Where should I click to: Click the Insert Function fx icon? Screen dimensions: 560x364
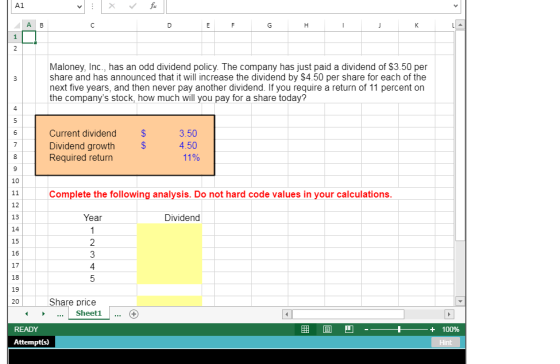[153, 6]
